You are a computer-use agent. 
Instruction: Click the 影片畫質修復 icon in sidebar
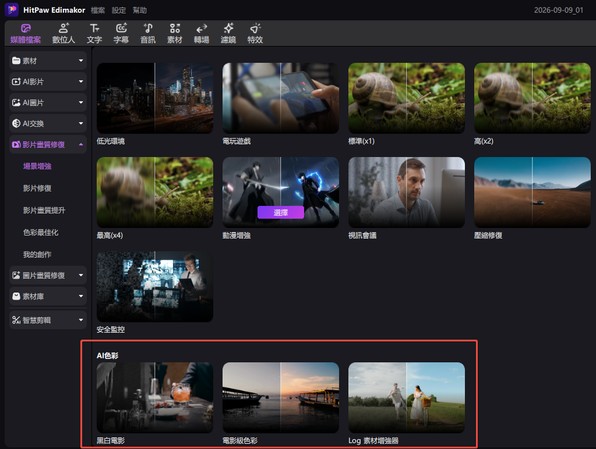click(16, 144)
